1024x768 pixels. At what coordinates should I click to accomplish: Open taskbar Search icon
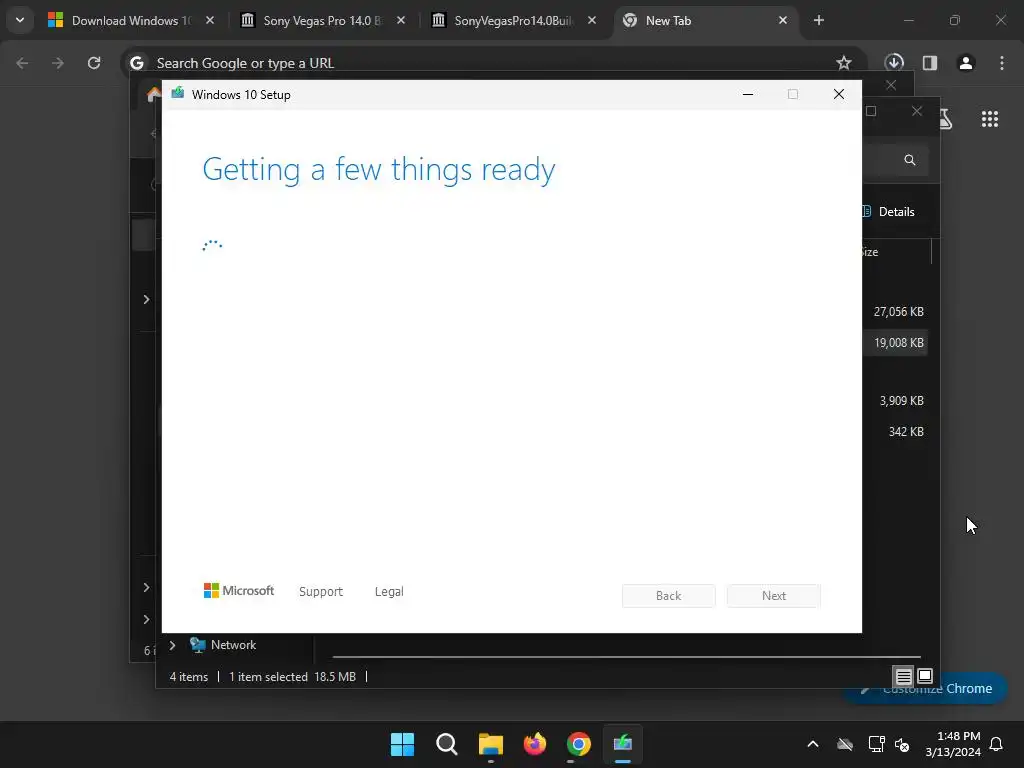[447, 744]
